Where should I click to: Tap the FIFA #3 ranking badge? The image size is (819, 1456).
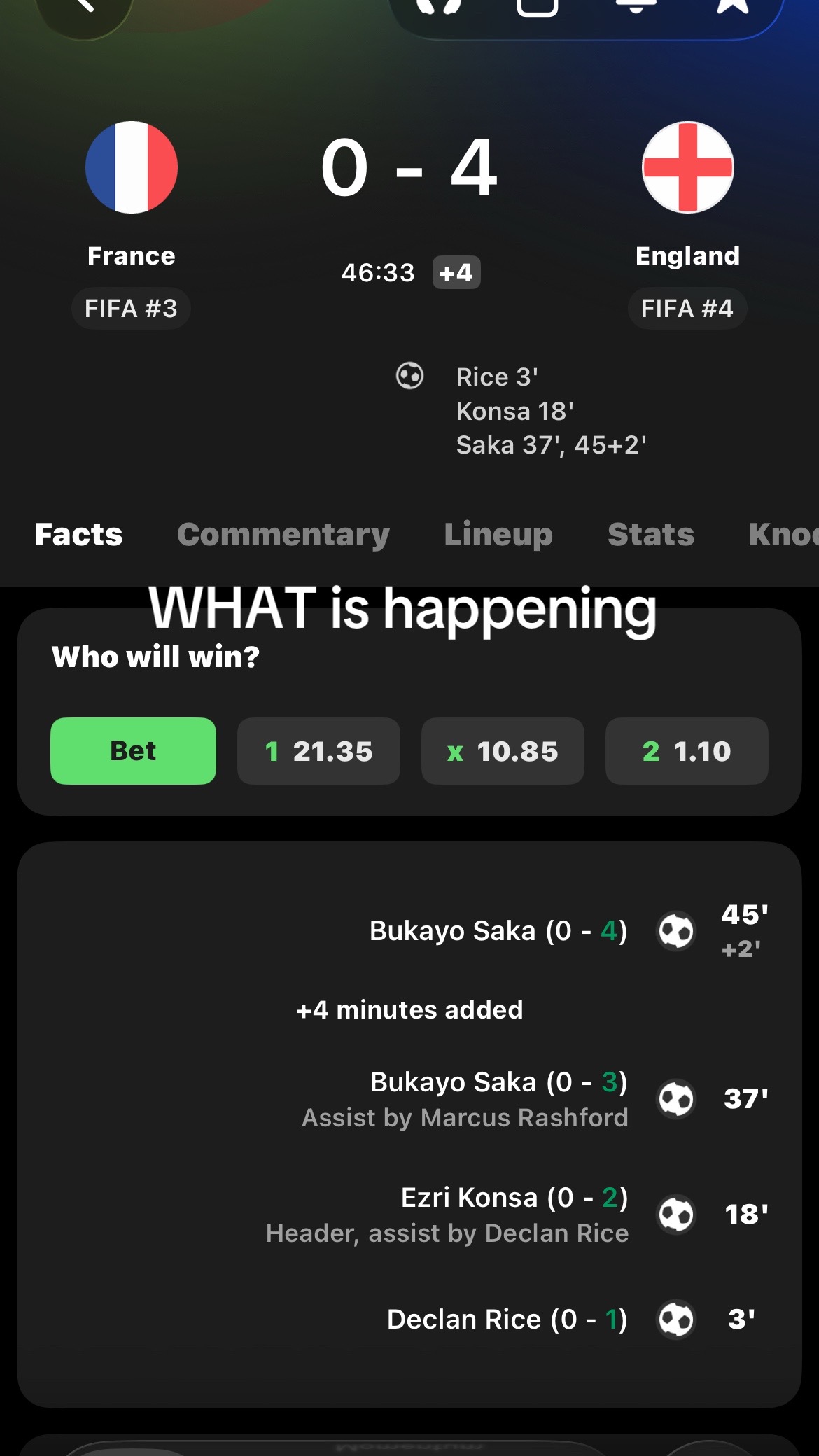[x=131, y=309]
